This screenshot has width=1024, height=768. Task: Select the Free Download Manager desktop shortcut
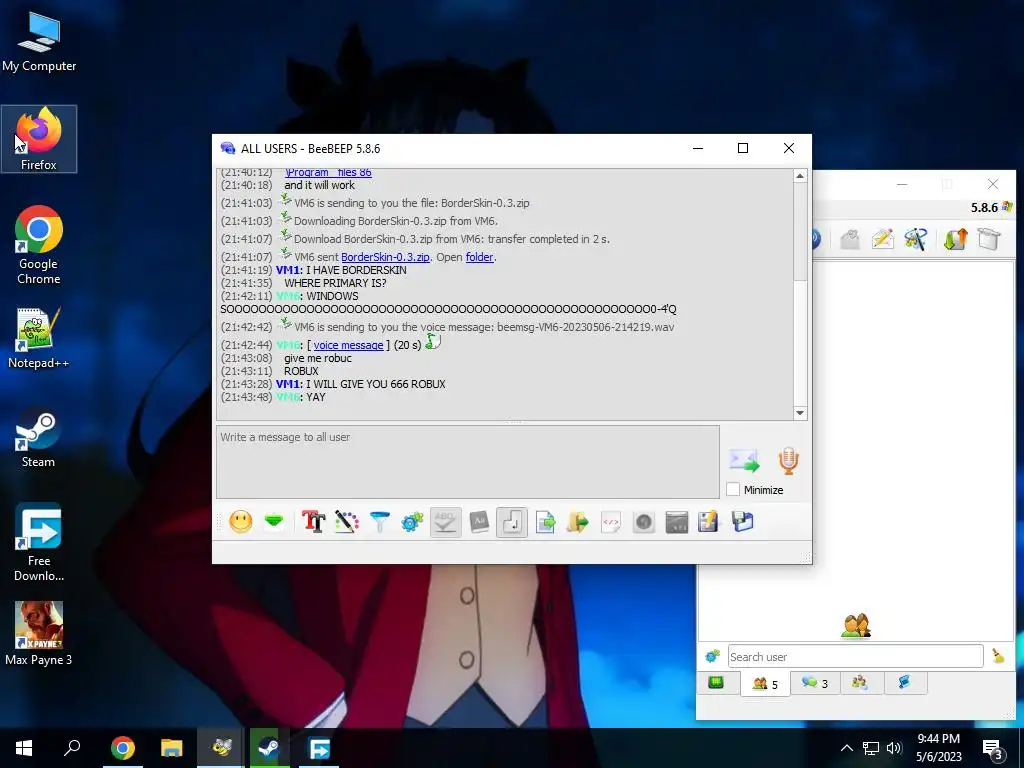click(39, 542)
